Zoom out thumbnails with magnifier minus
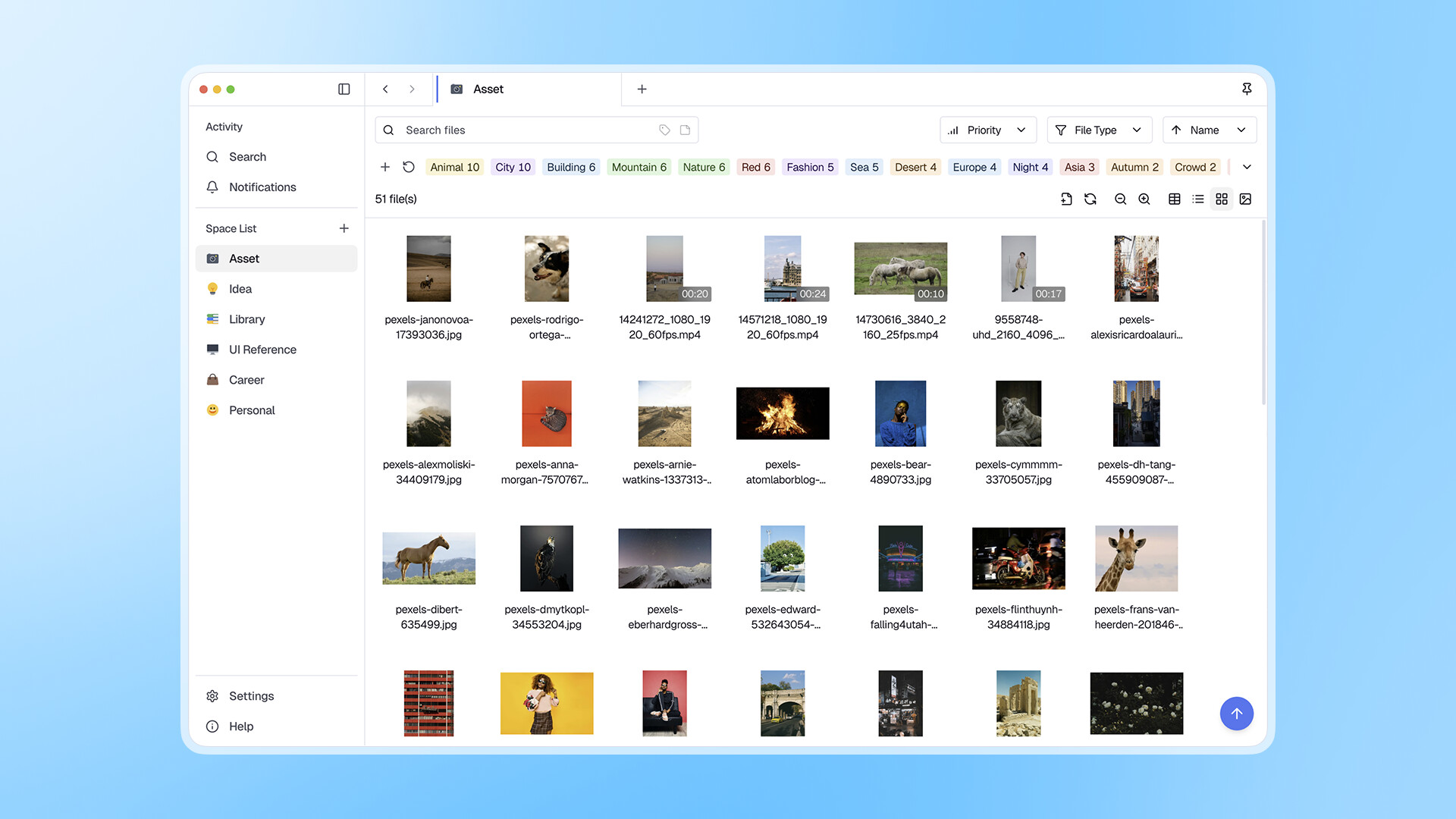The width and height of the screenshot is (1456, 819). click(x=1120, y=199)
